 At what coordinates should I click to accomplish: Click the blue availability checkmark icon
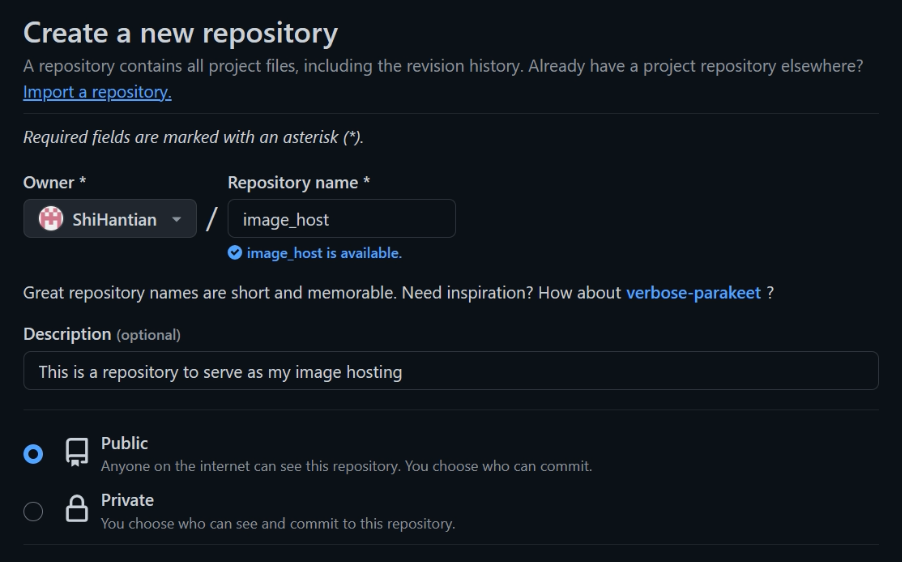click(235, 253)
